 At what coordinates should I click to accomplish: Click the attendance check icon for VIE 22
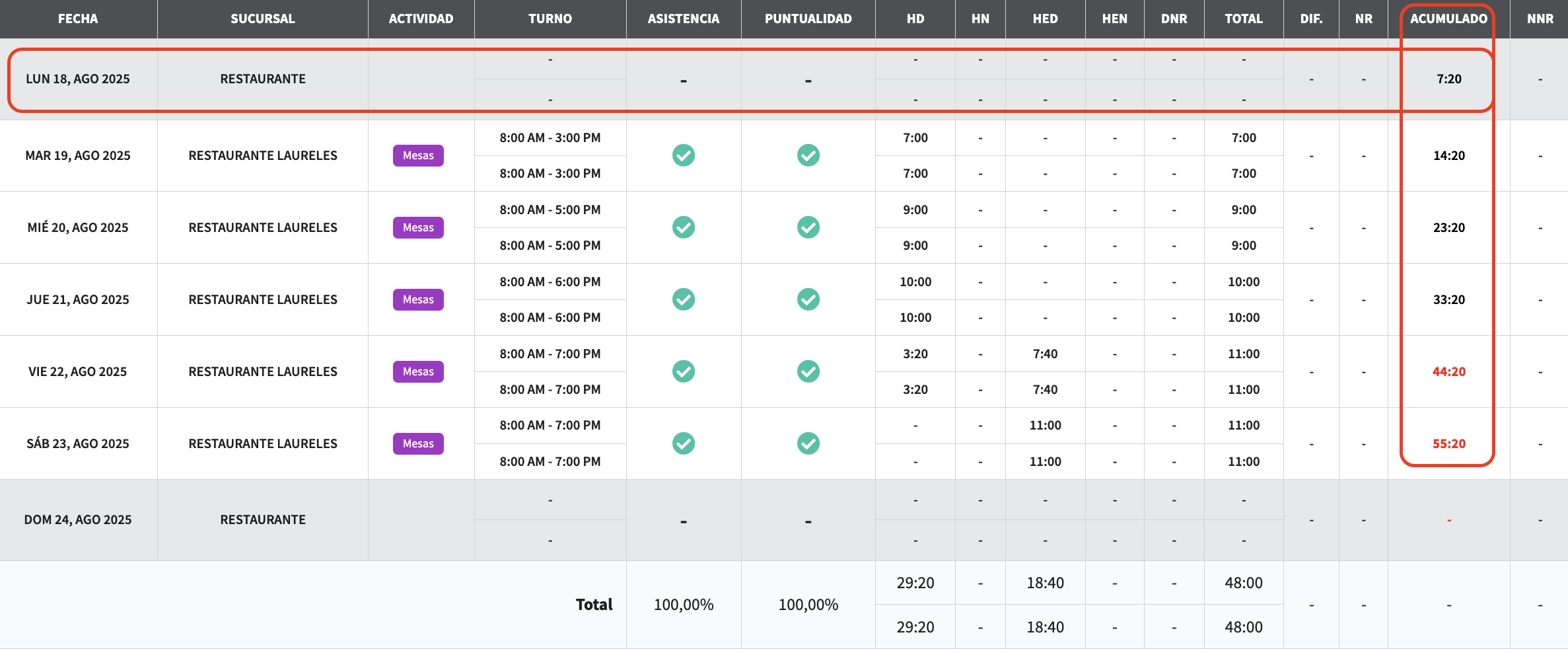[683, 371]
